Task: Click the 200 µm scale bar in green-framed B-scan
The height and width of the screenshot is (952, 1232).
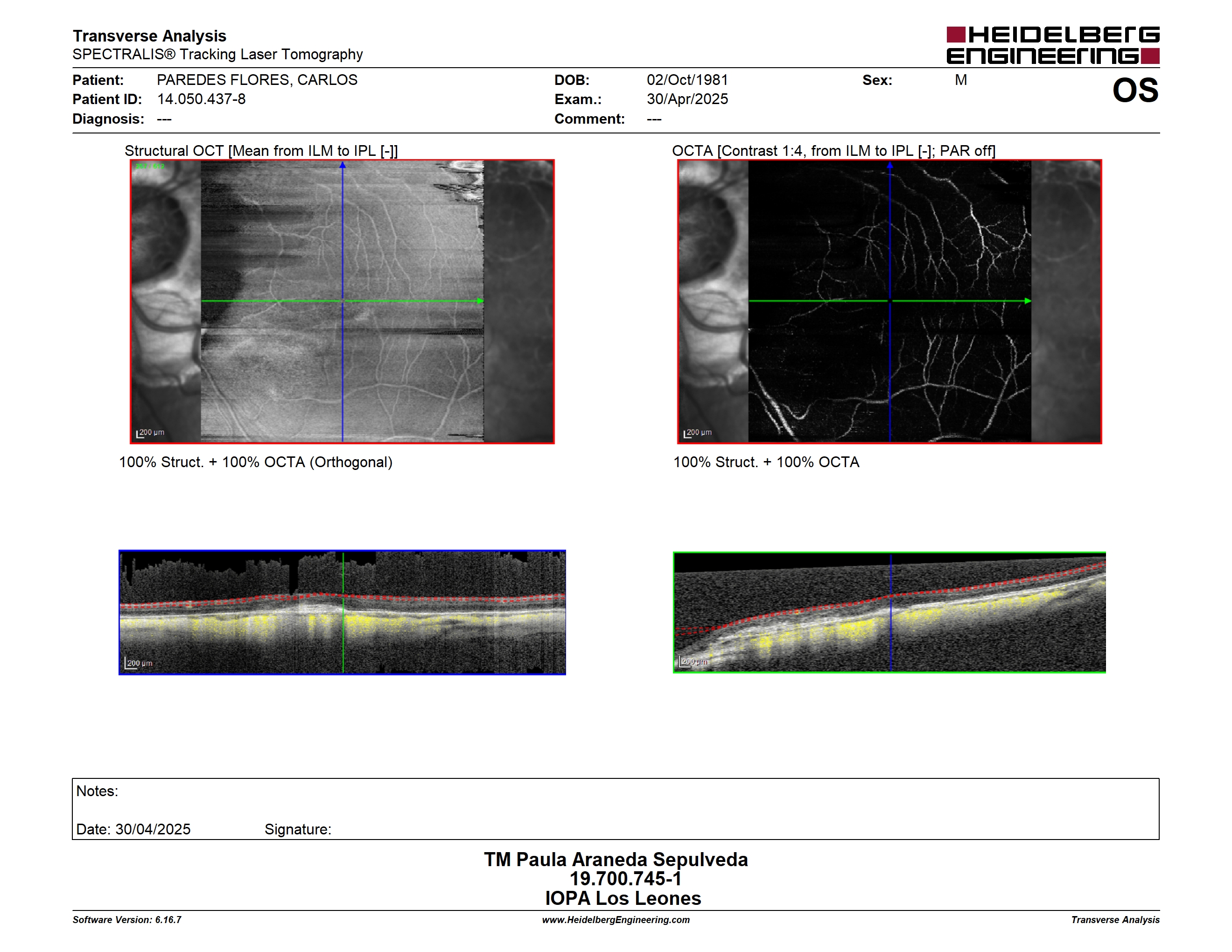Action: coord(693,662)
